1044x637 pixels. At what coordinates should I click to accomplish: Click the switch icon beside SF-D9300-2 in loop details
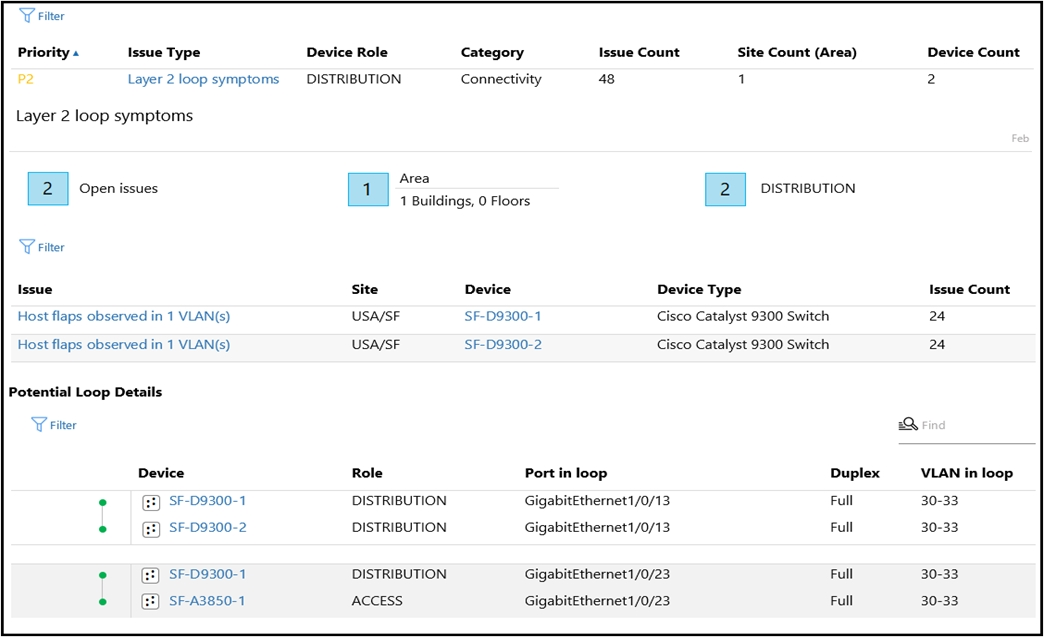click(x=150, y=529)
